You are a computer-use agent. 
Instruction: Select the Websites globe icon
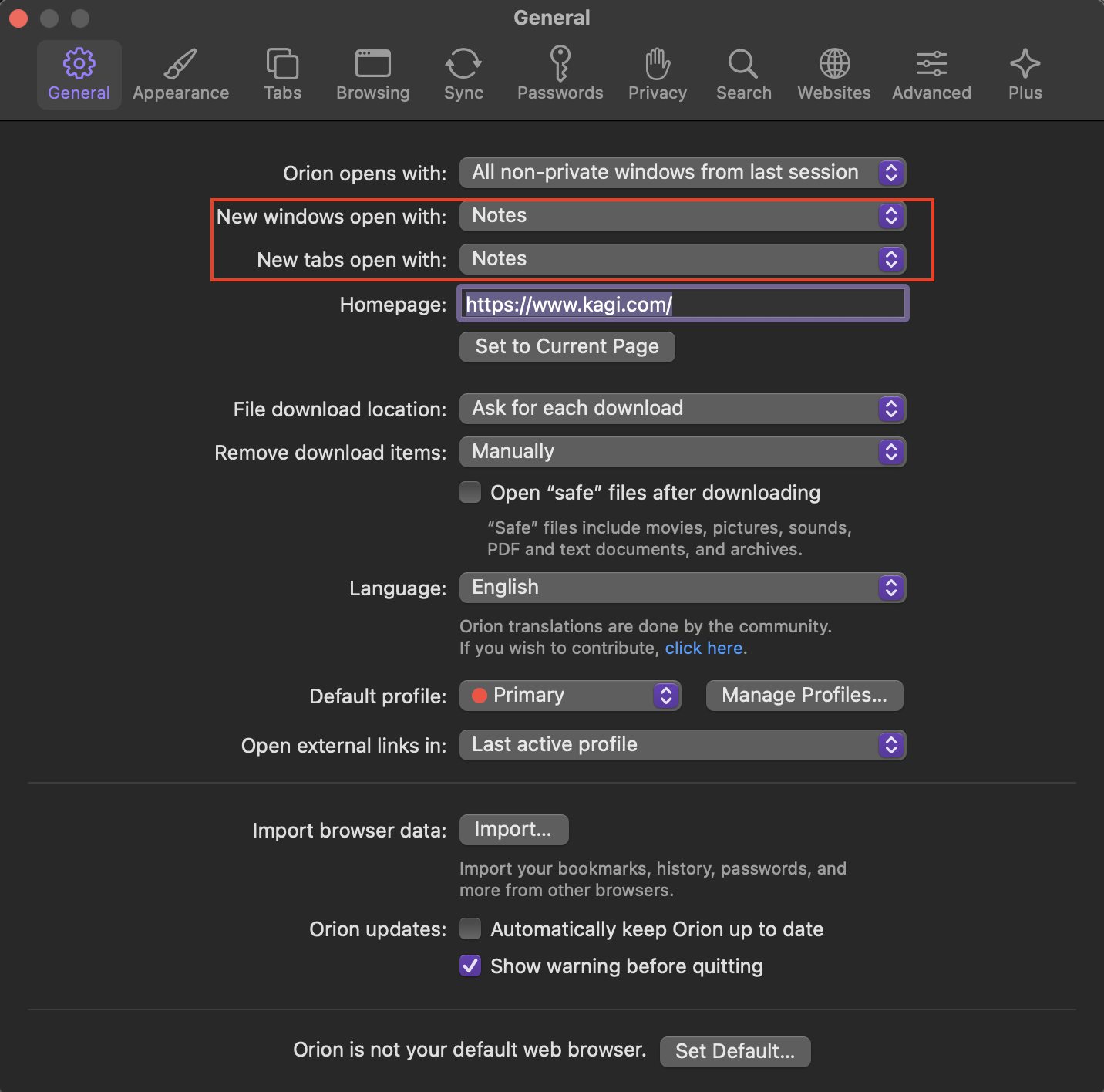pos(834,64)
